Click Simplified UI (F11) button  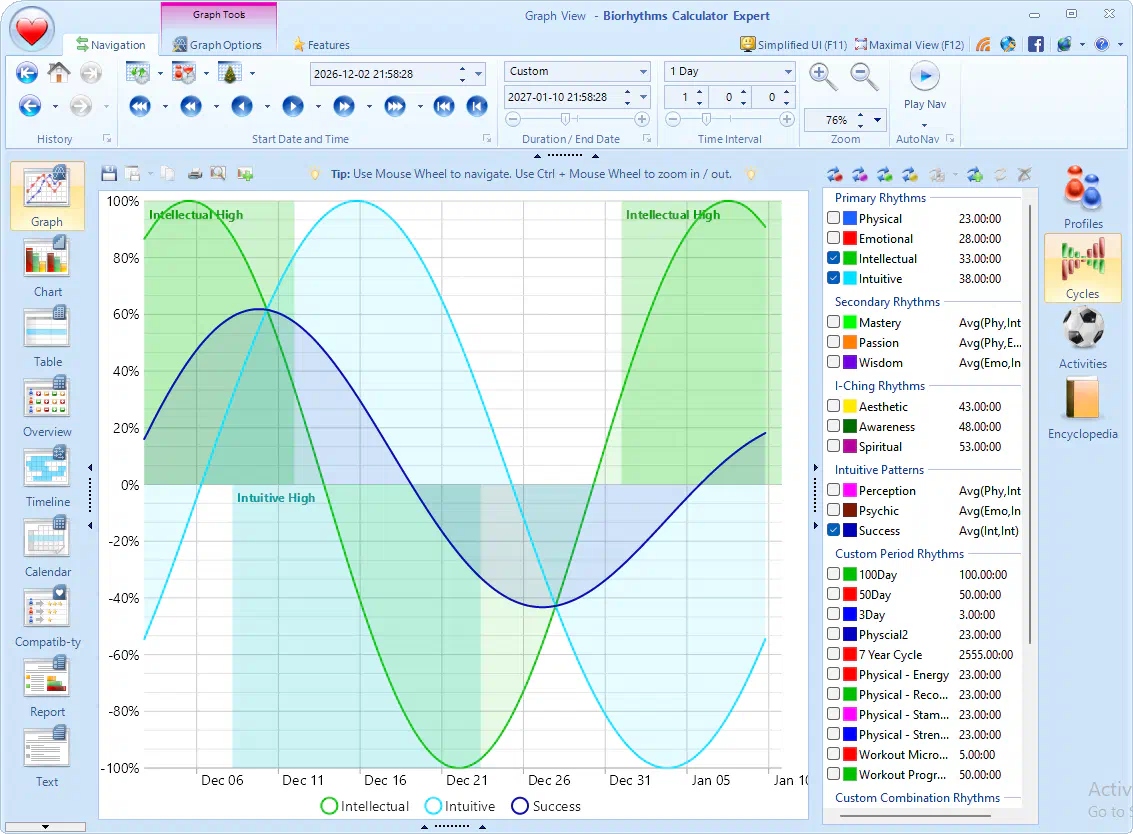point(793,45)
